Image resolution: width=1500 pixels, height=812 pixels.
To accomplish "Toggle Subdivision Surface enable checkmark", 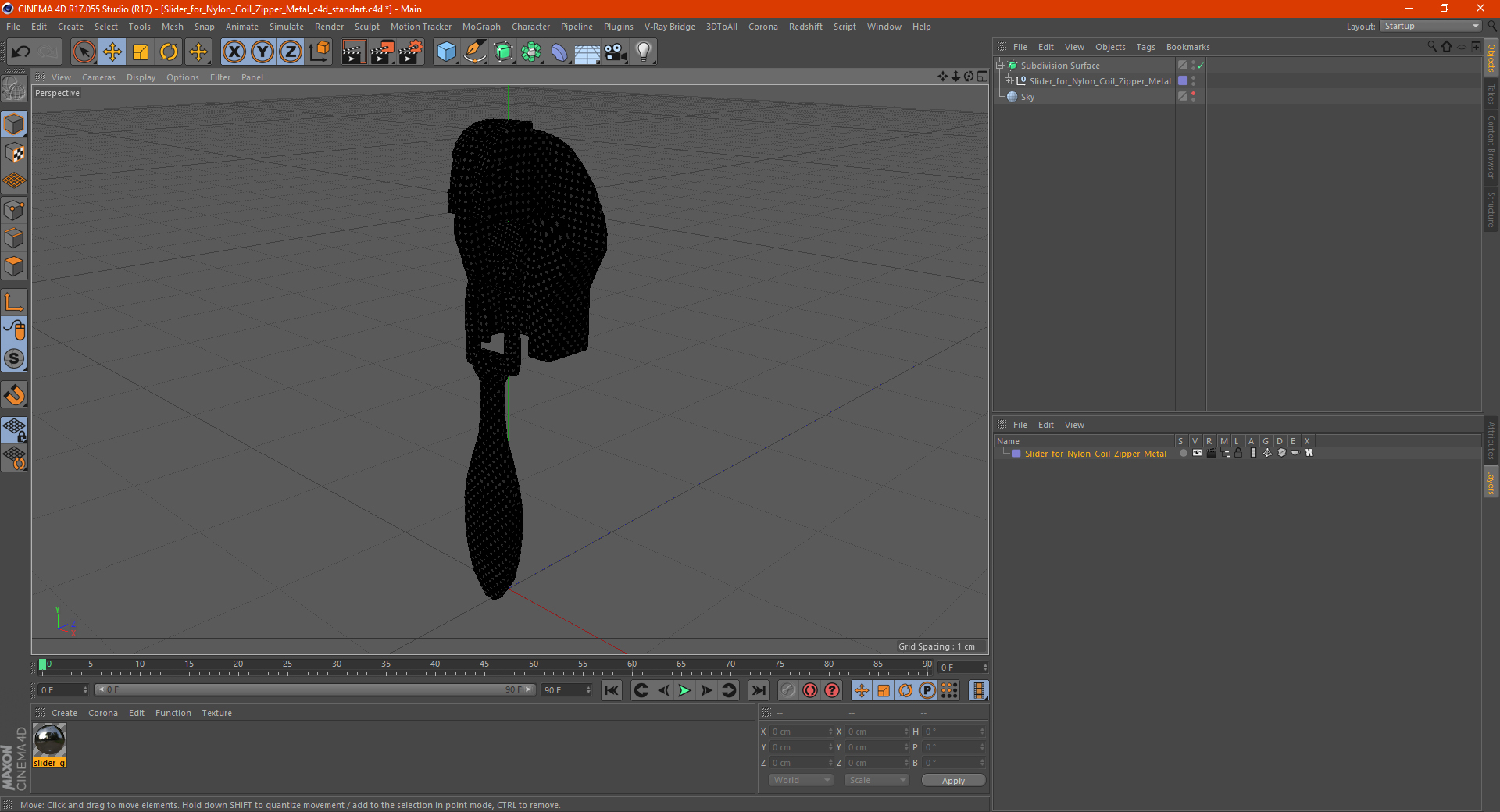I will [1201, 66].
